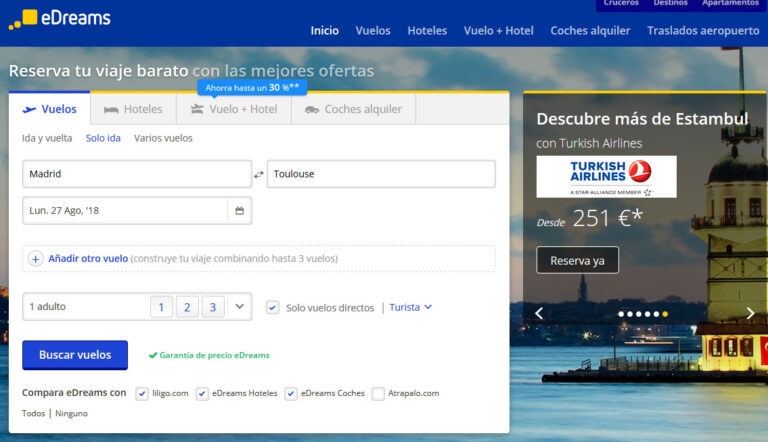Show next slide with right carousel arrow

[750, 313]
